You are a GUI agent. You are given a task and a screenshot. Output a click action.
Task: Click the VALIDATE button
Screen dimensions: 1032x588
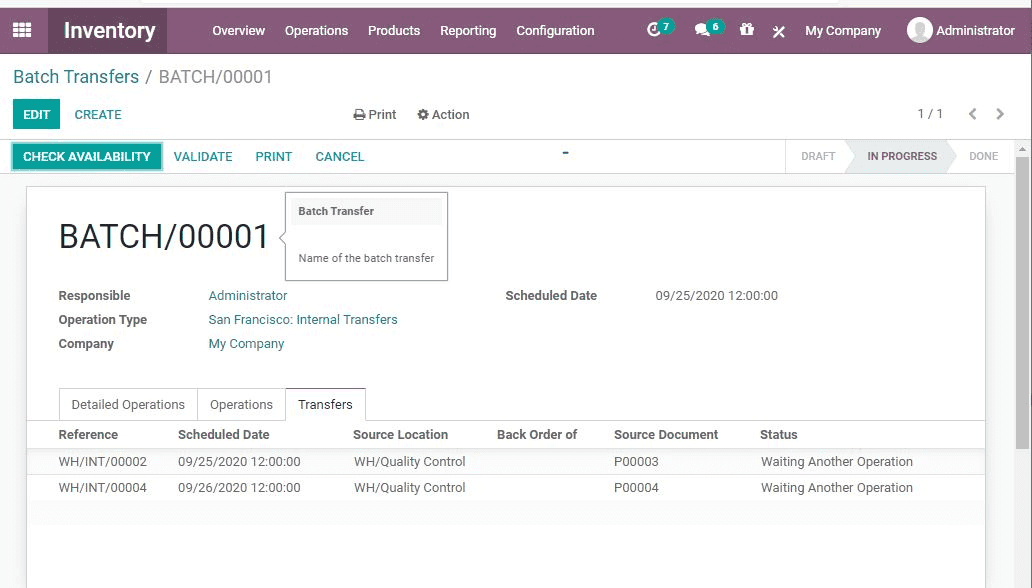[203, 157]
